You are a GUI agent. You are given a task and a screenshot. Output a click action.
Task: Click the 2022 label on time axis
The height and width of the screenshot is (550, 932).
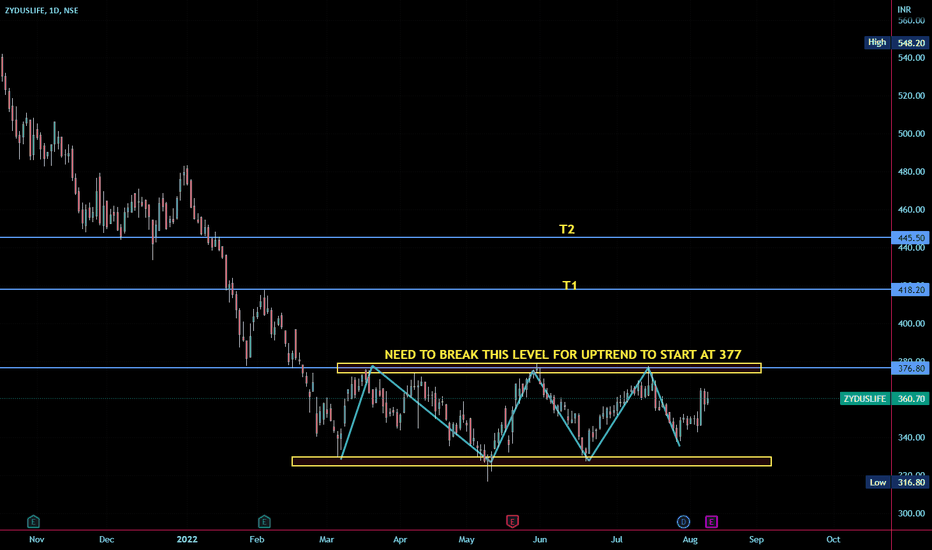coord(187,540)
